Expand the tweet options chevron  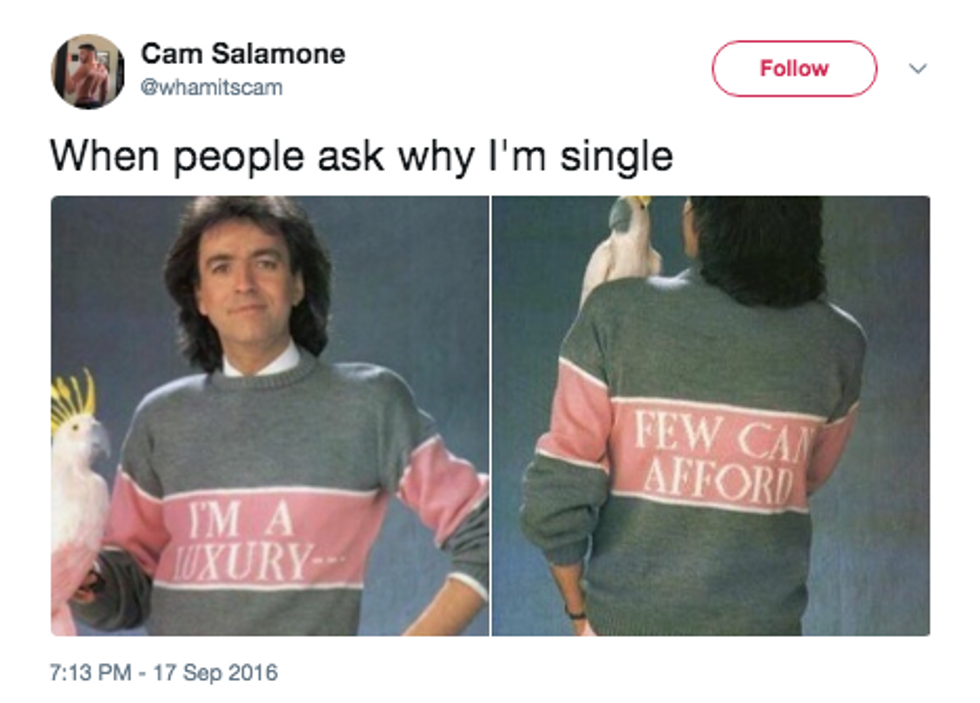coord(918,68)
